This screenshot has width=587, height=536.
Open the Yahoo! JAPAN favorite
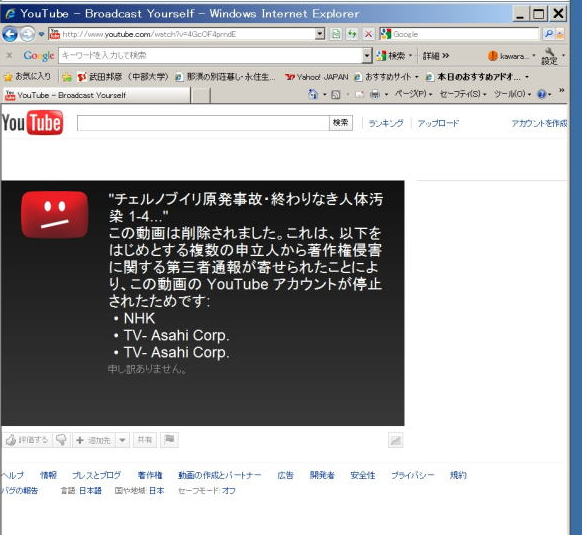point(316,77)
